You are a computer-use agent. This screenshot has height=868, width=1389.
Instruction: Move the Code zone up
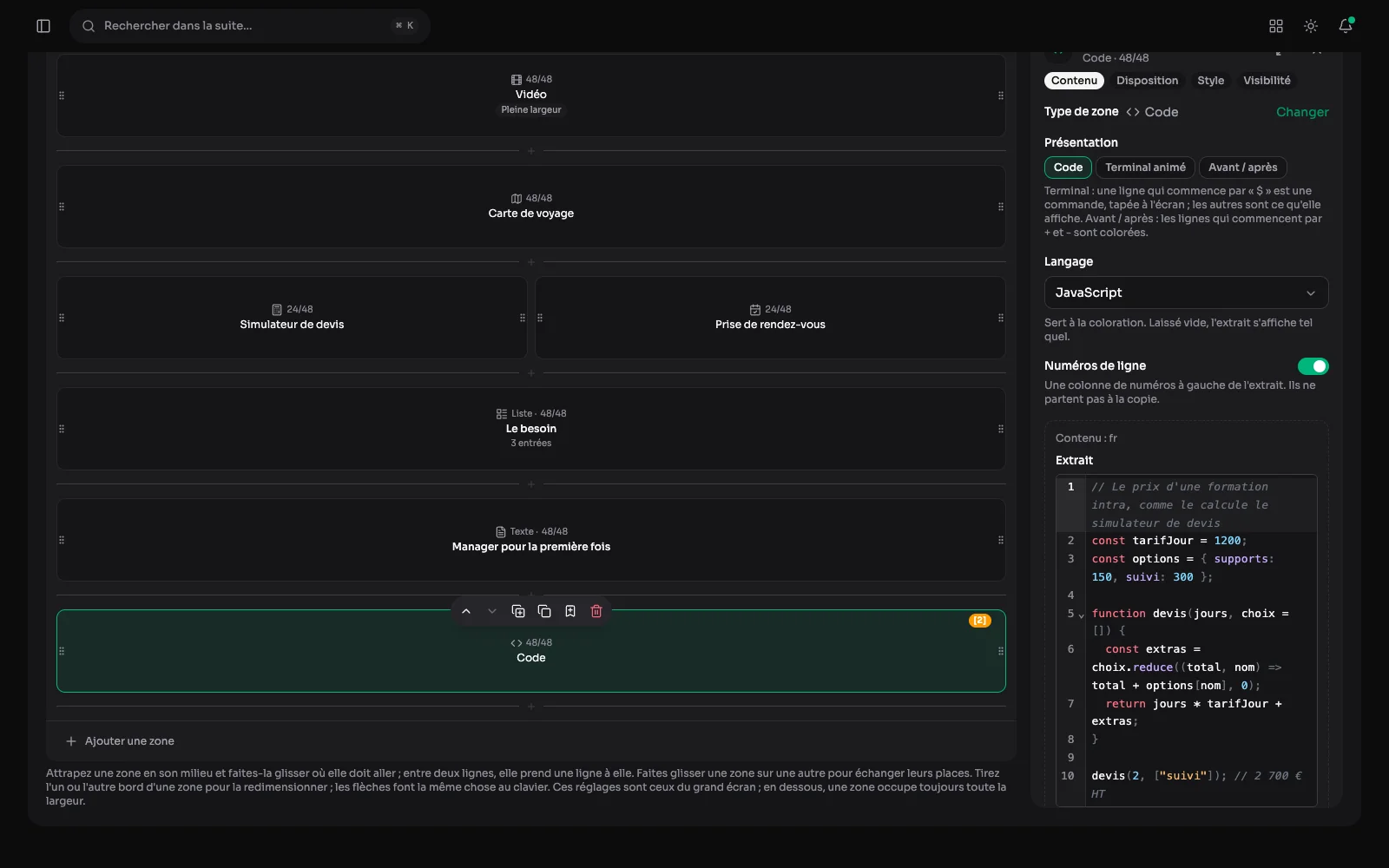pyautogui.click(x=466, y=611)
